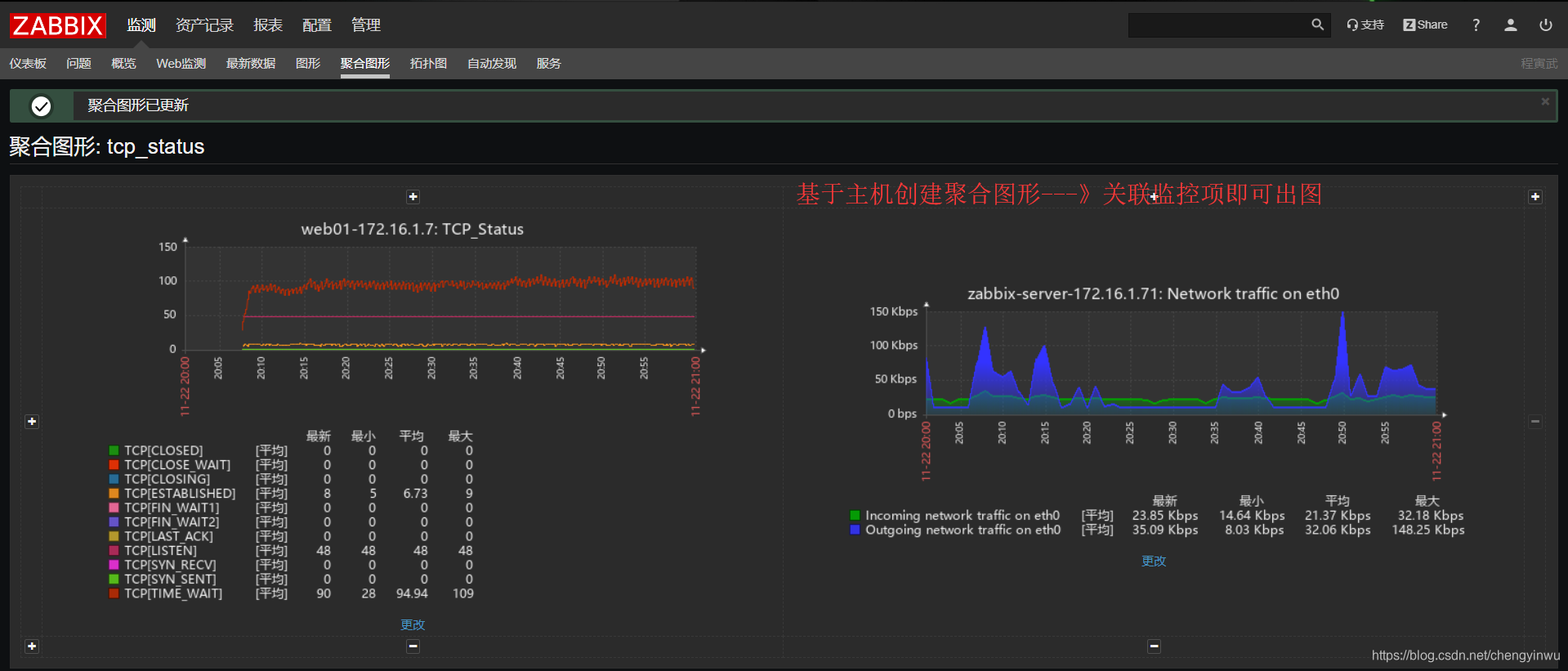Add column with plus at top right corner

1535,197
